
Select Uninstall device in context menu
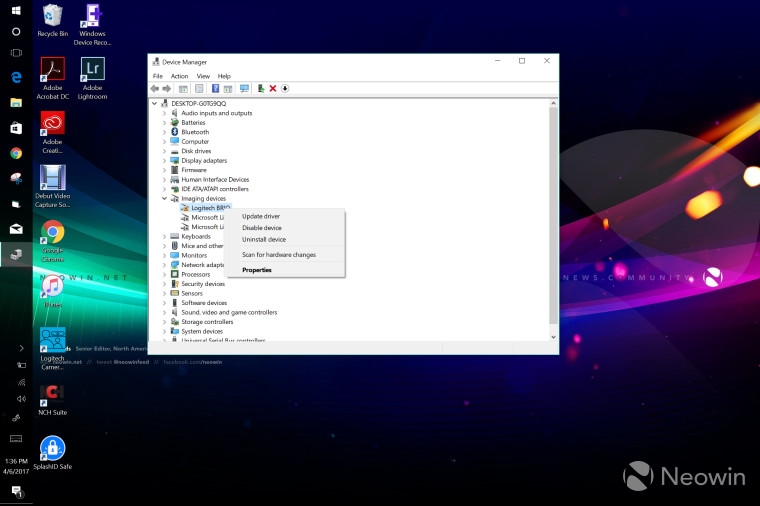[x=264, y=239]
